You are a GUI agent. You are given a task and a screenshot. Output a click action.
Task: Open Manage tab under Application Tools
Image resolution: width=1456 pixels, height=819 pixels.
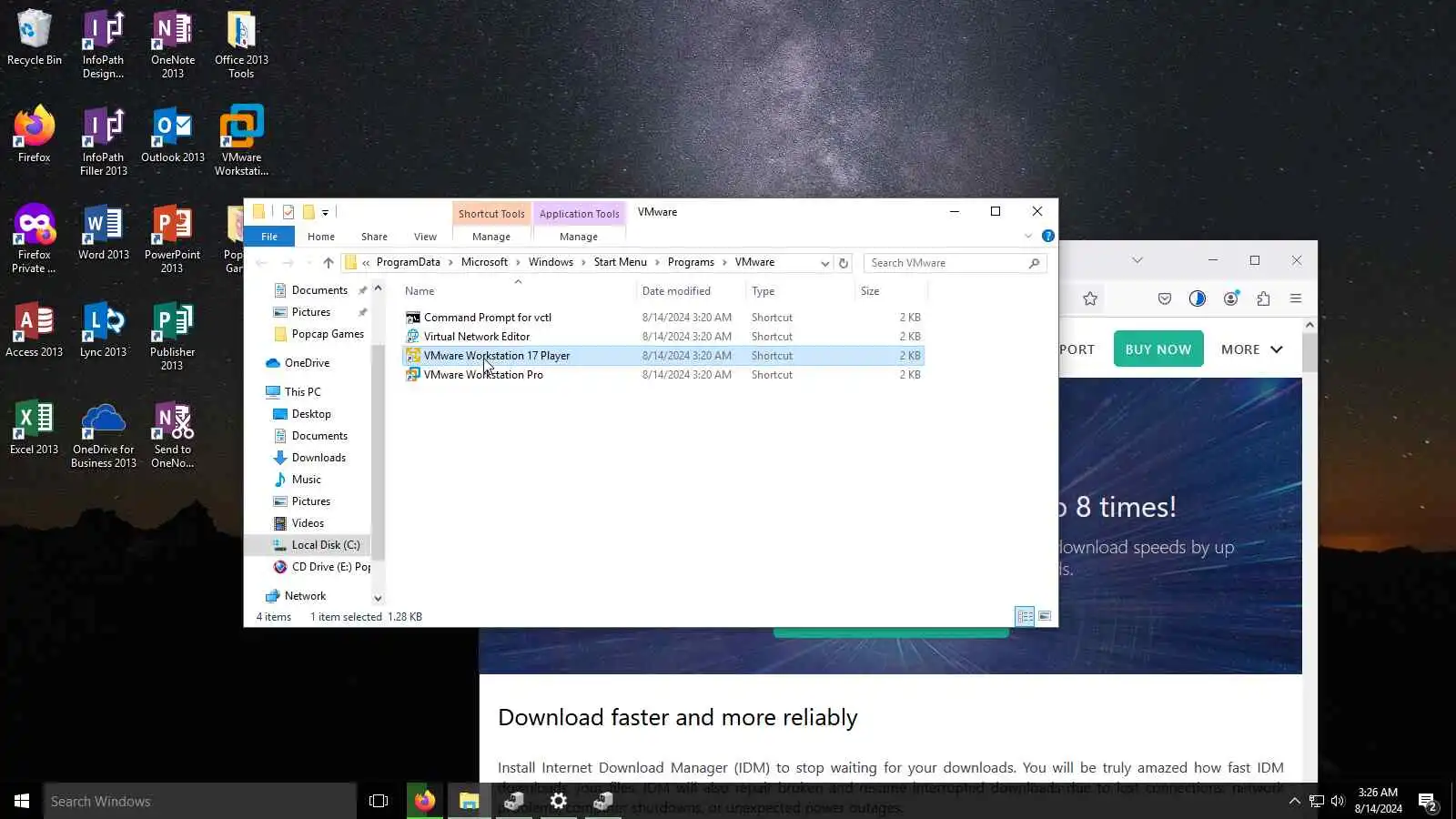click(579, 237)
